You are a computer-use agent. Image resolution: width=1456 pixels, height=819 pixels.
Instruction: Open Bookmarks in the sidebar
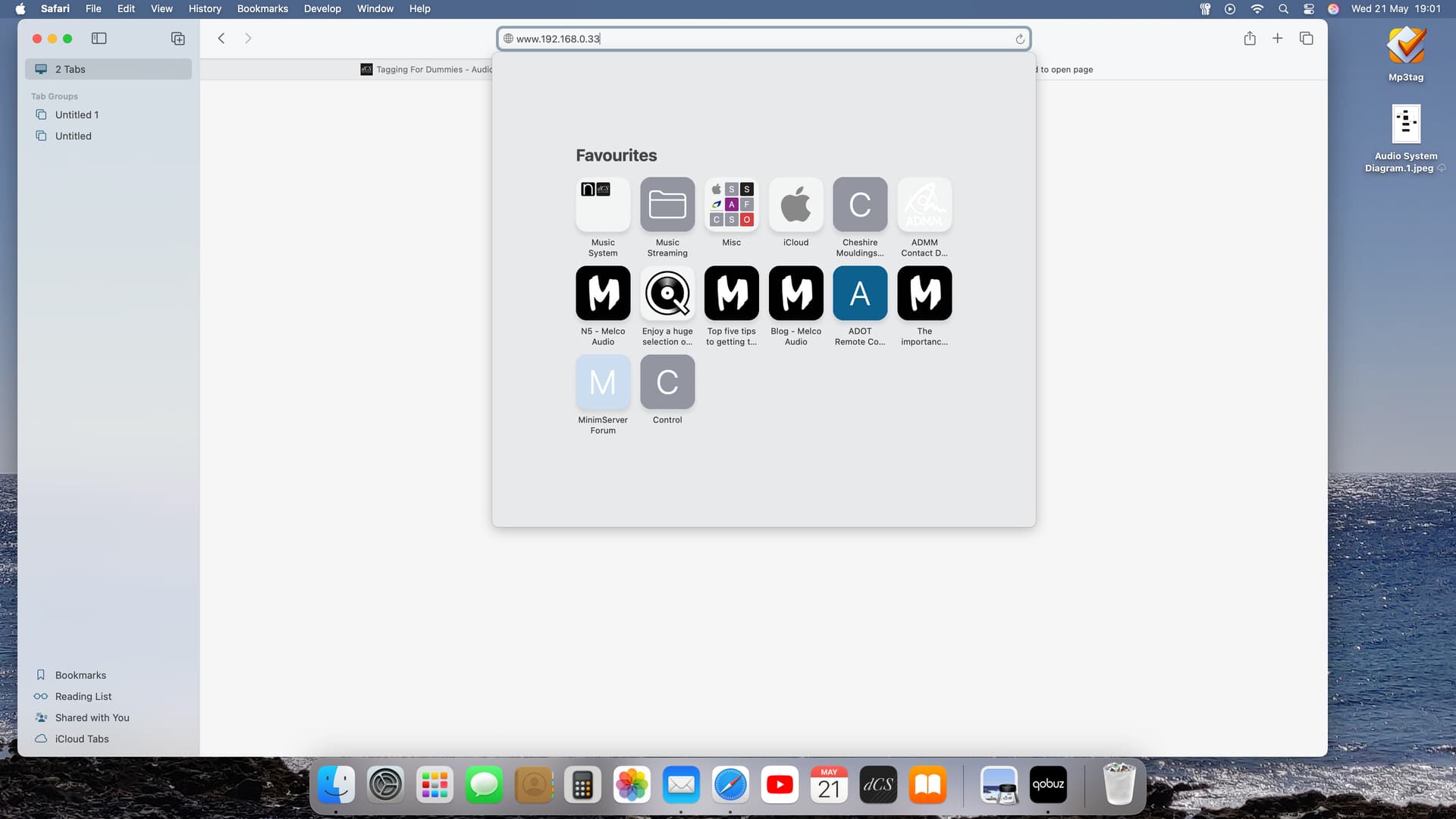[x=108, y=675]
